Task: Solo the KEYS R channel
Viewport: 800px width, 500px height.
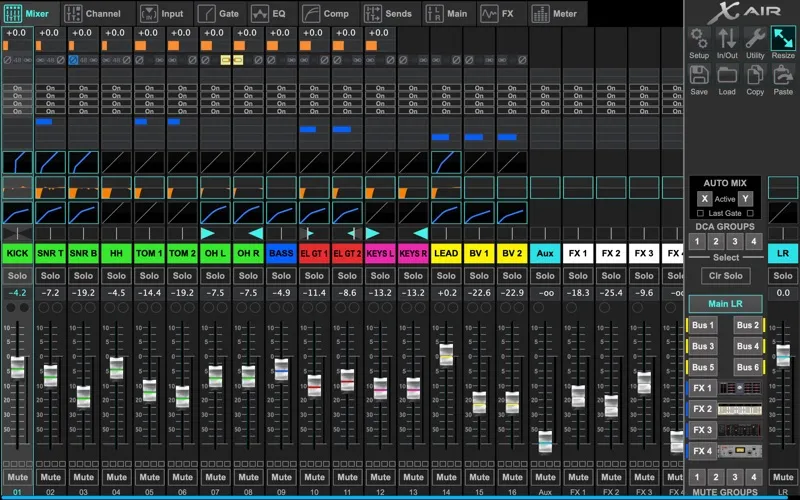Action: pyautogui.click(x=413, y=276)
